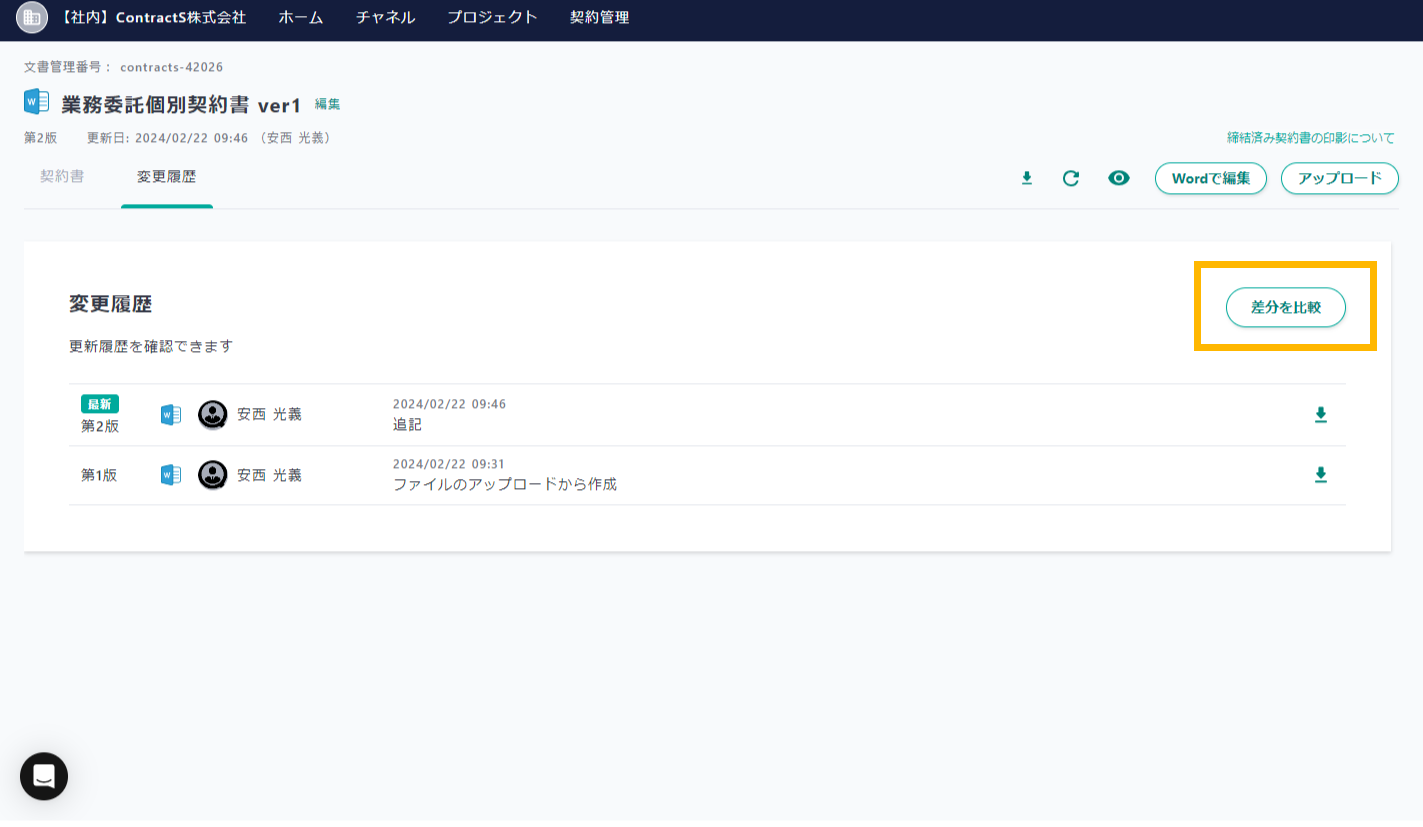The height and width of the screenshot is (827, 1423).
Task: Click the Wordで編集 button
Action: (1211, 178)
